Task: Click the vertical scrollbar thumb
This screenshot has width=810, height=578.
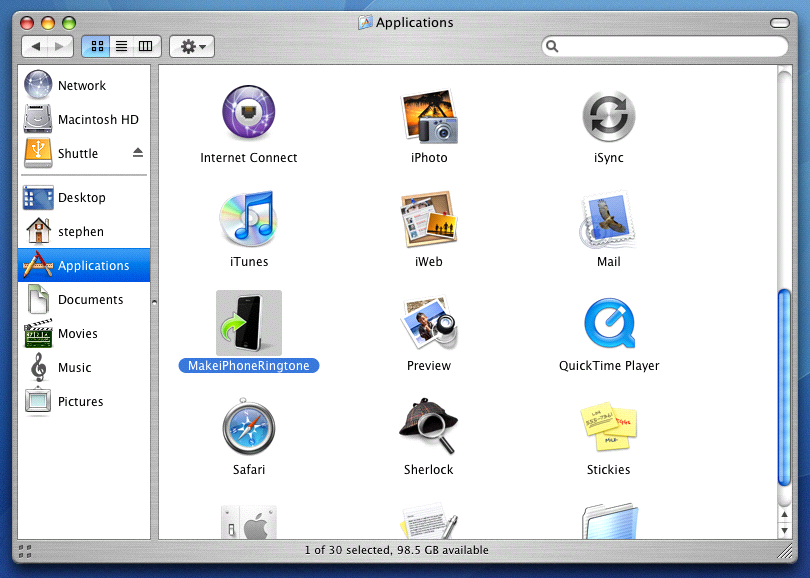Action: 784,387
